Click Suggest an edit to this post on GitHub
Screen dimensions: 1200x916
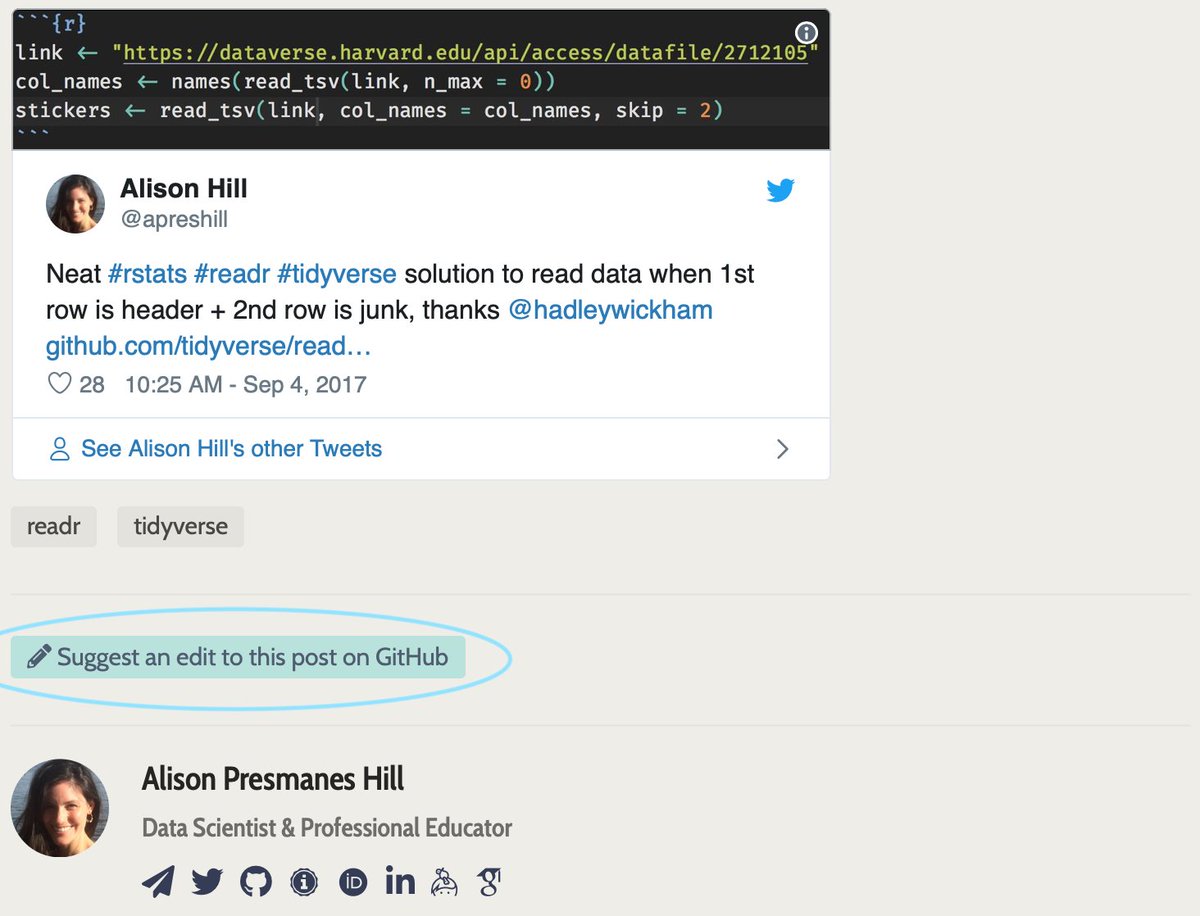[238, 657]
